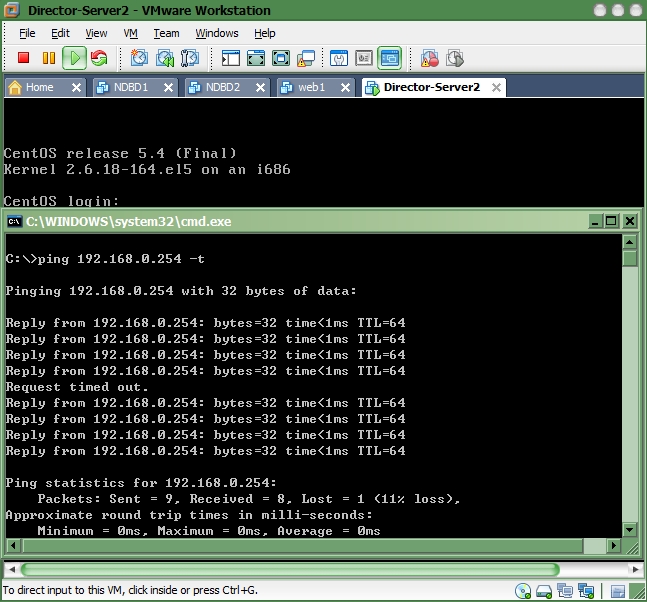Screen dimensions: 647x602
Task: Click the Capture Movie toolbar icon
Action: (430, 58)
